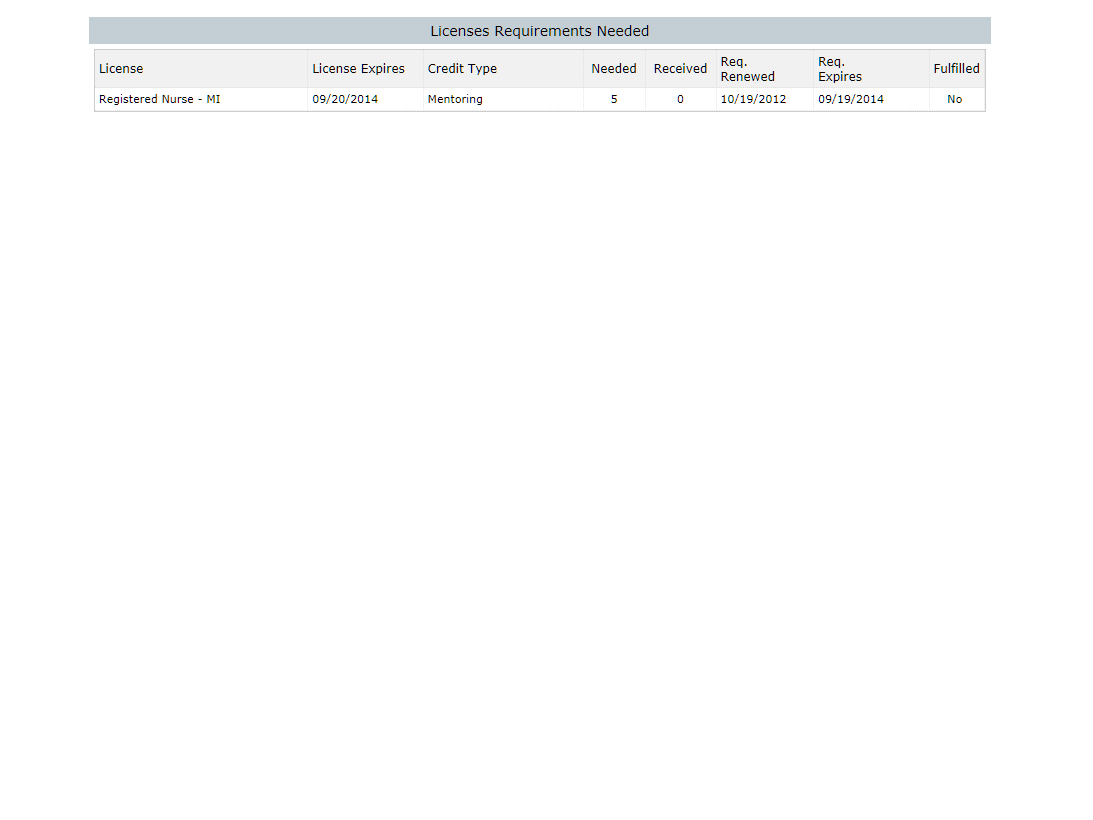Click the empty white area below the table
1093x820 pixels.
point(540,450)
